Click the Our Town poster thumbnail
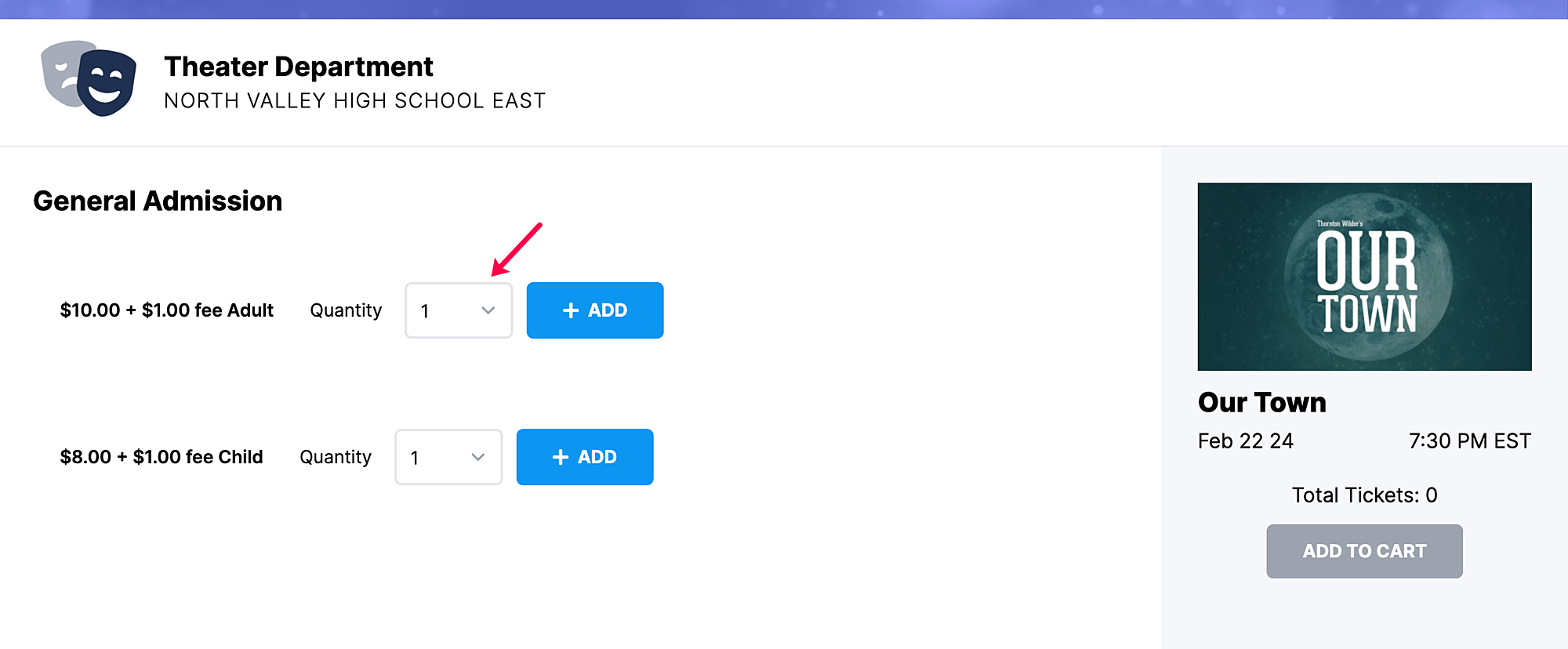This screenshot has width=1568, height=649. (x=1365, y=277)
